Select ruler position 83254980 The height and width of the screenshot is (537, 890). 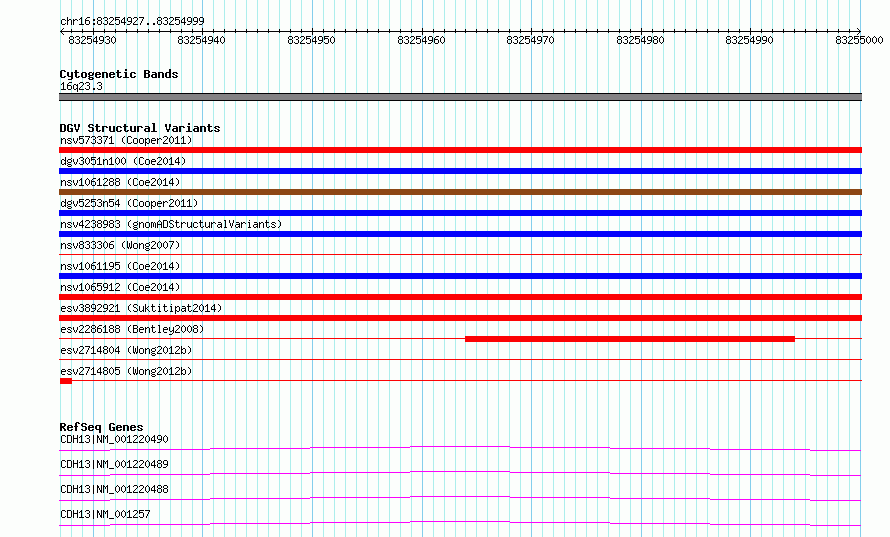coord(640,40)
